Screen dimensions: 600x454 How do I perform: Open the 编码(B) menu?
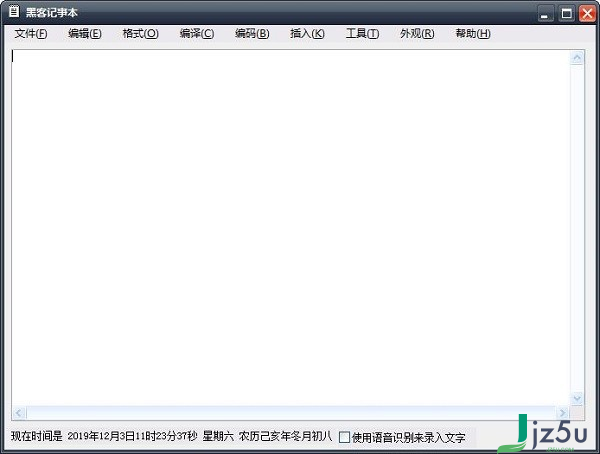[x=252, y=34]
